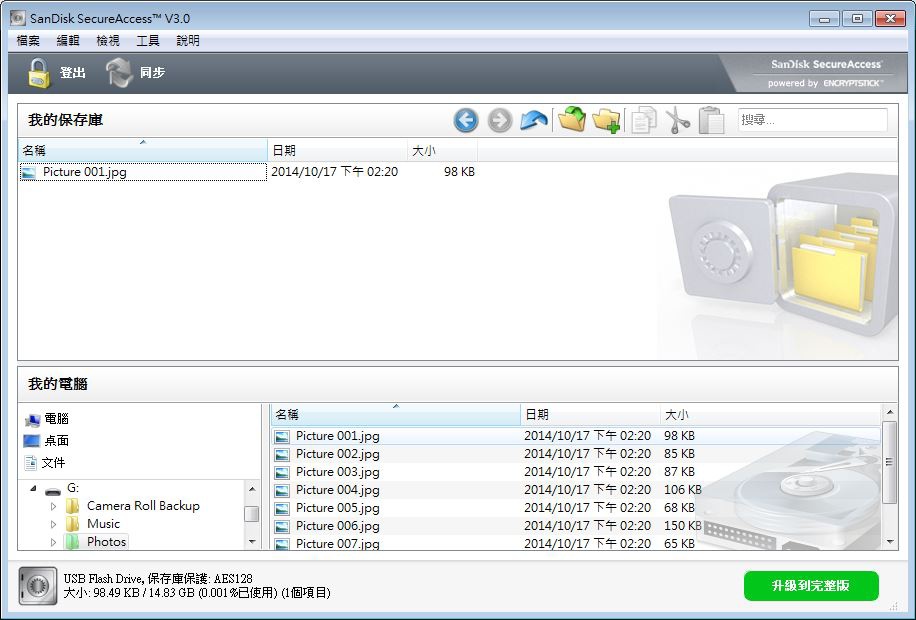Image resolution: width=916 pixels, height=620 pixels.
Task: Click the G: drive icon in tree
Action: [x=53, y=489]
